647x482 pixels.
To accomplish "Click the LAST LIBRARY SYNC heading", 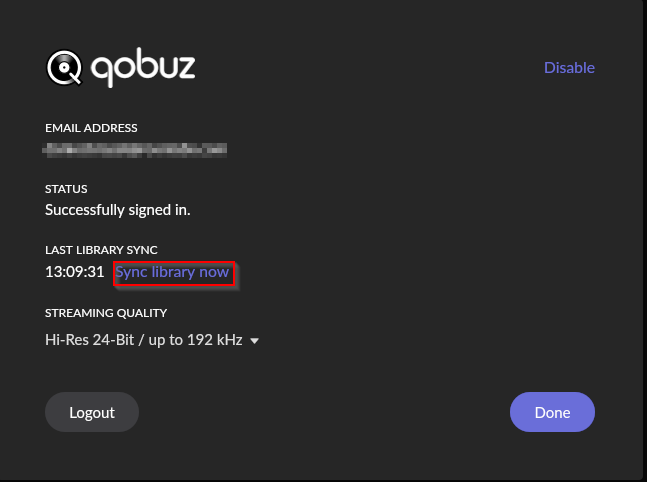I will [x=101, y=250].
